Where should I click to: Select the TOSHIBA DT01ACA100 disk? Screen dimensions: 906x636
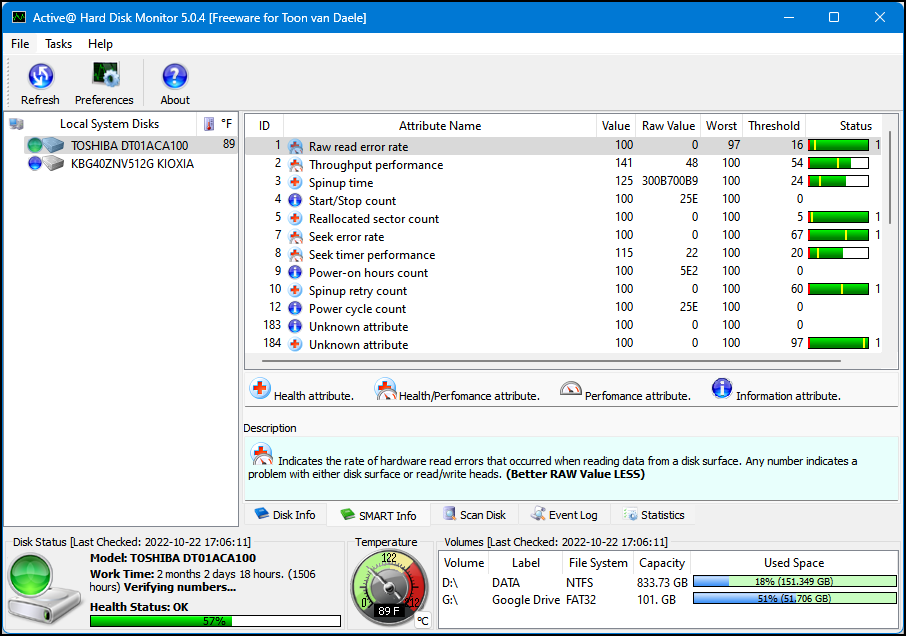[x=131, y=146]
